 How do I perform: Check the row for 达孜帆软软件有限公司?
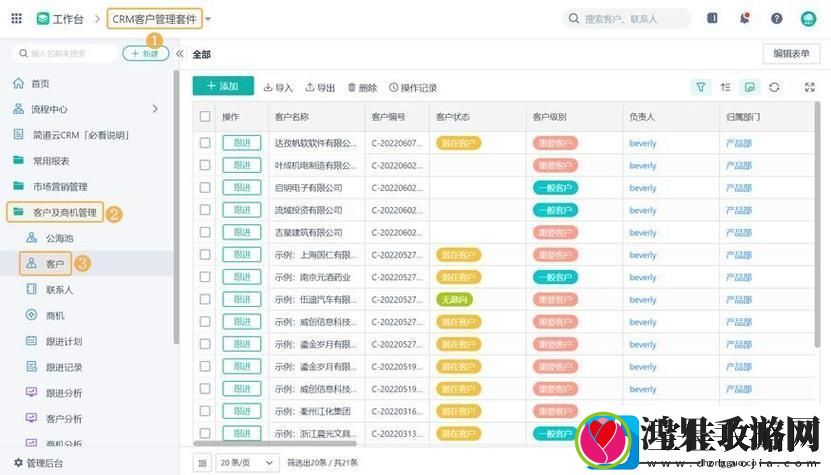(205, 143)
